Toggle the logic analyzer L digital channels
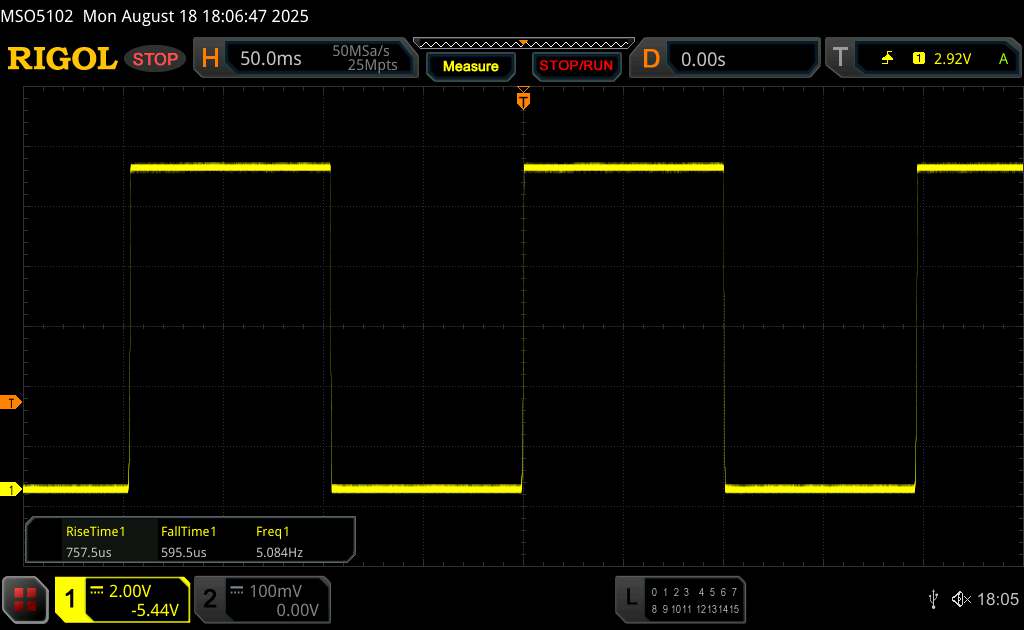This screenshot has width=1024, height=630. coord(630,599)
